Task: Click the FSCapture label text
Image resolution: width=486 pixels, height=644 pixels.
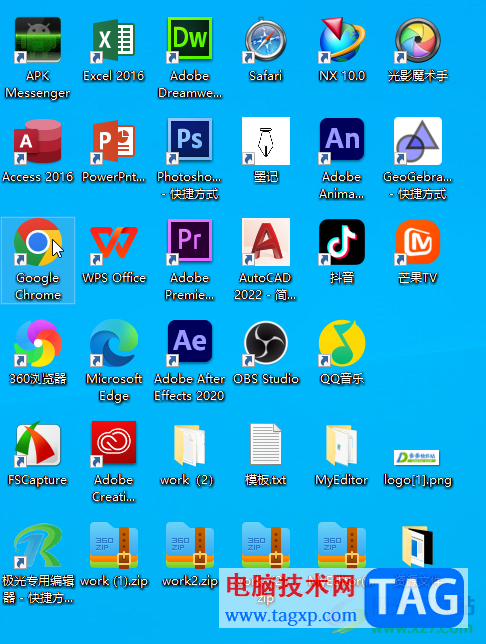Action: 37,480
